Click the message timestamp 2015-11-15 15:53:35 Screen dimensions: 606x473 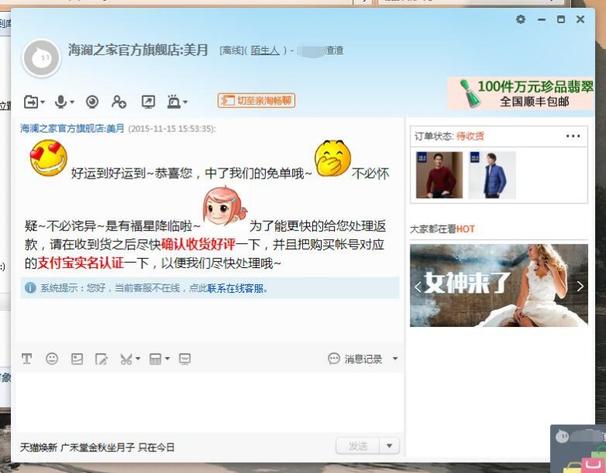click(172, 129)
